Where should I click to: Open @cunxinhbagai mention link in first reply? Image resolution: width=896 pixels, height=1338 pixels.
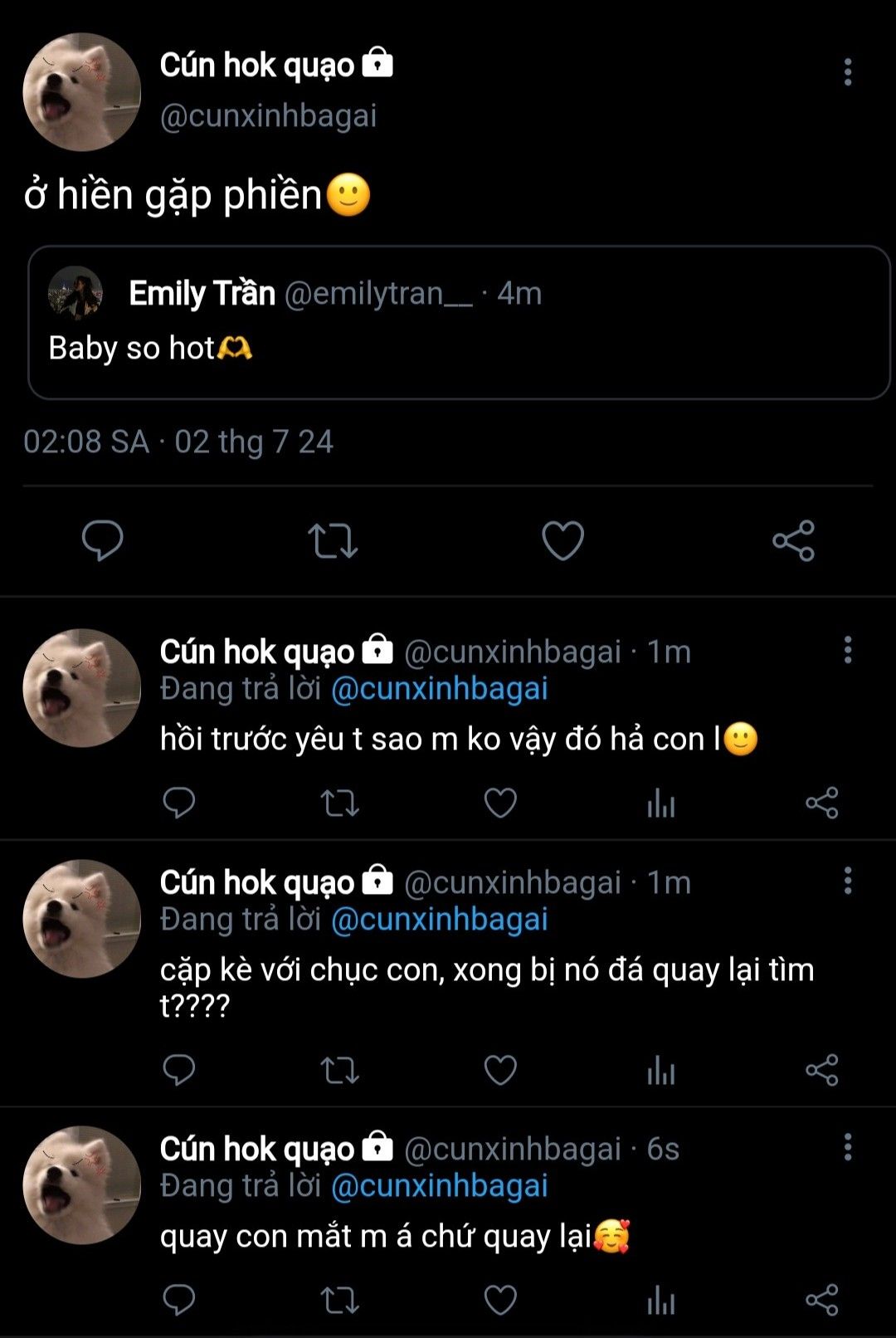[439, 689]
